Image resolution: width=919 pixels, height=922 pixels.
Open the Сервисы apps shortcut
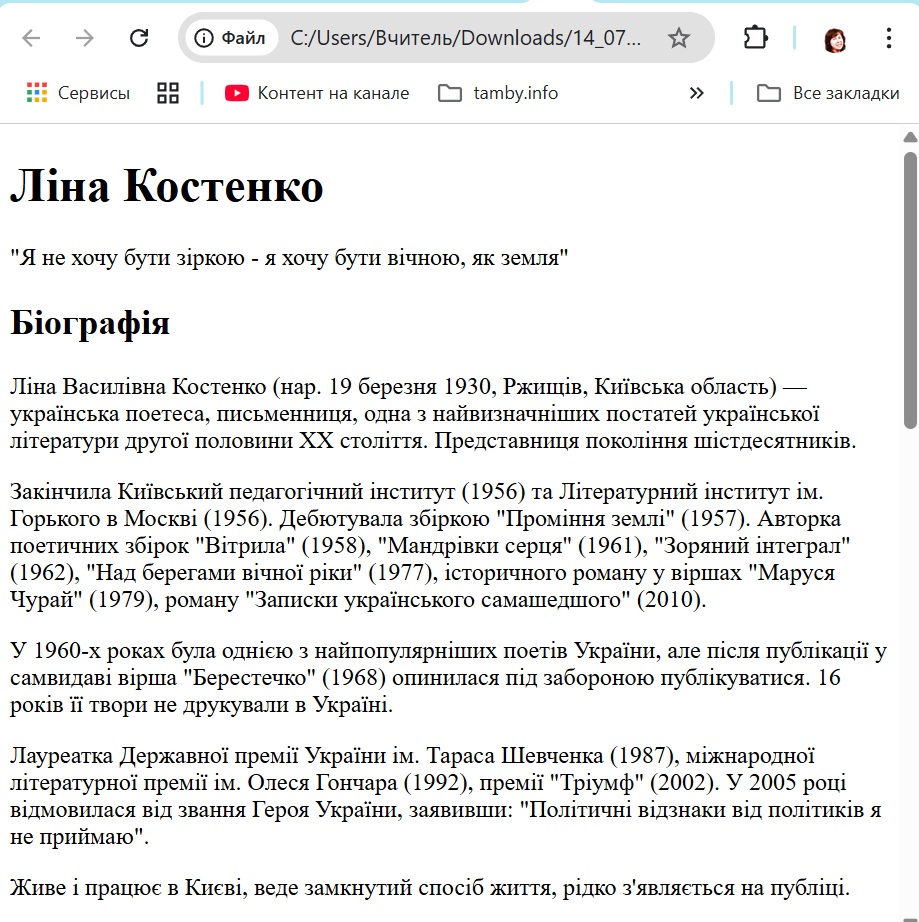tap(78, 93)
